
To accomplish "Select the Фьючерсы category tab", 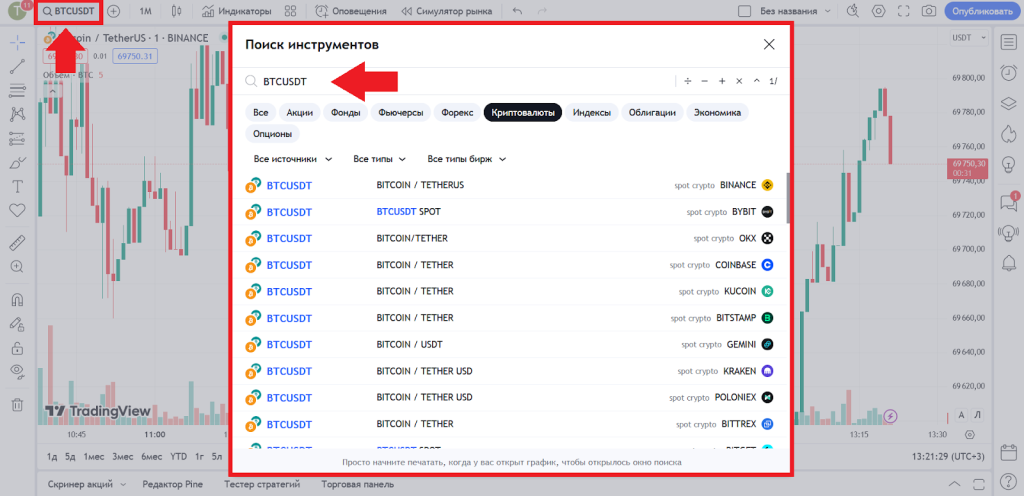I will pyautogui.click(x=401, y=112).
